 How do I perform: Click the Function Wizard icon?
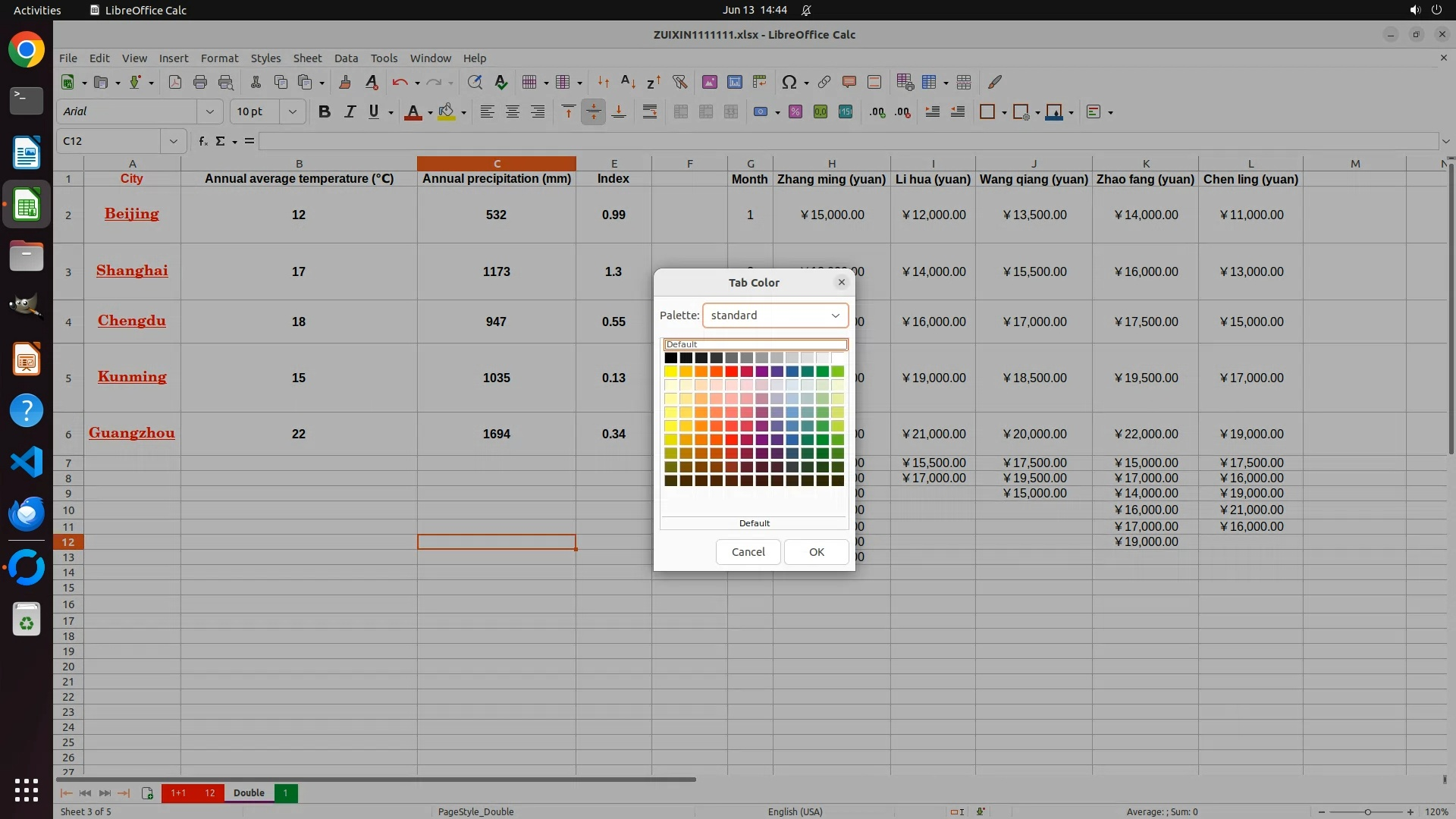tap(202, 141)
